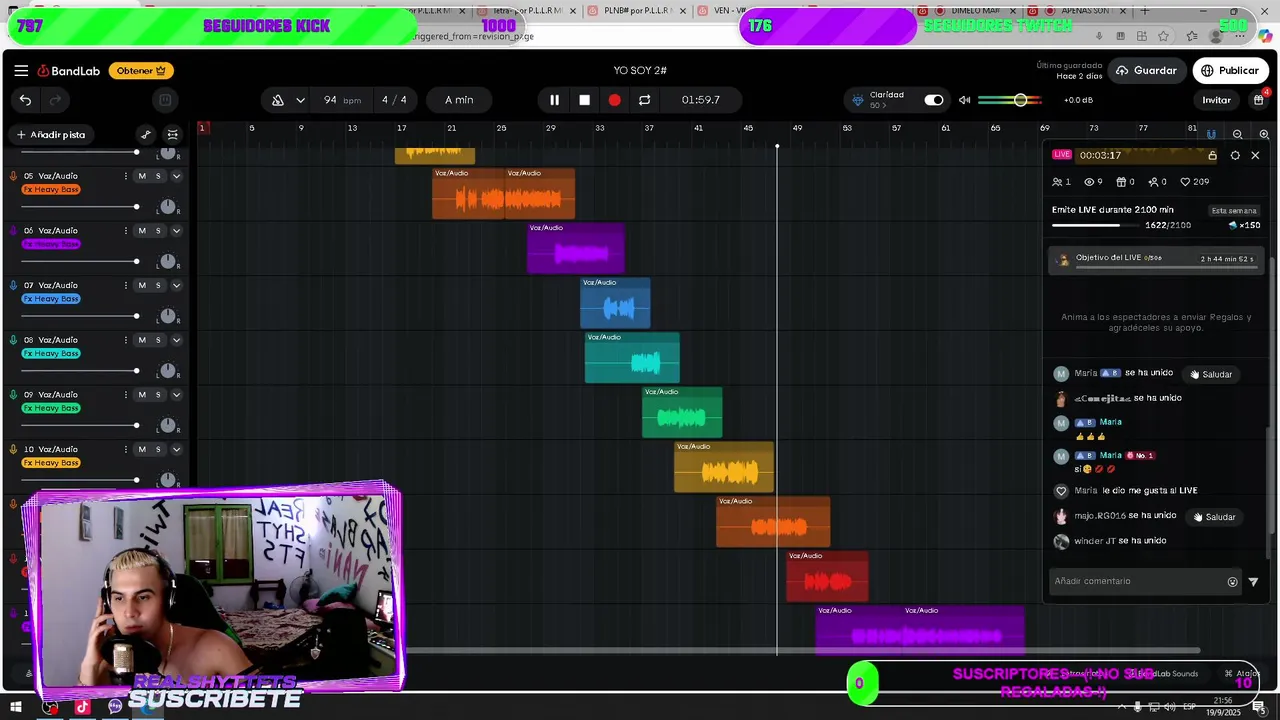Click Saludar next to majo.RG016
Viewport: 1280px width, 720px height.
pos(1214,518)
